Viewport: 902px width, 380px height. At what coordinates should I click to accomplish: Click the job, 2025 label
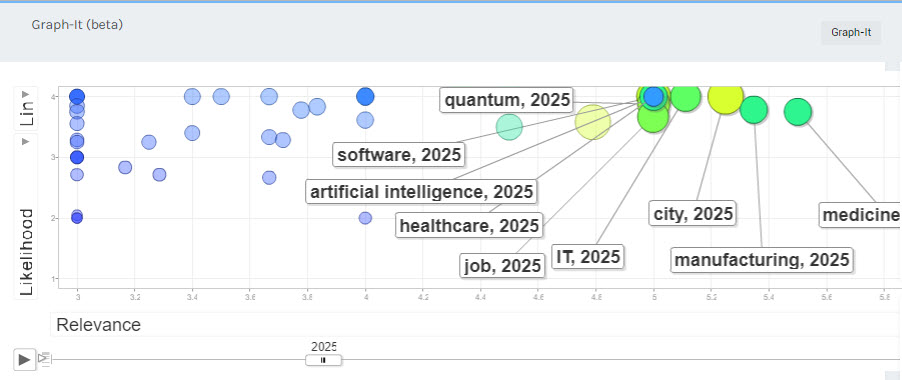502,266
